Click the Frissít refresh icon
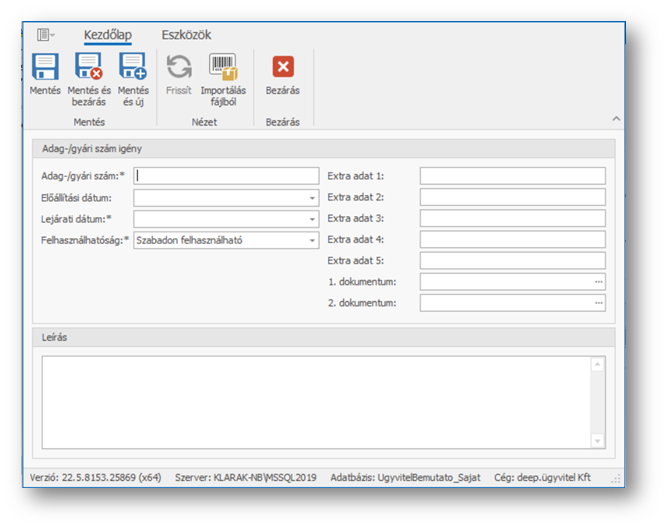Image resolution: width=668 pixels, height=530 pixels. [x=179, y=68]
